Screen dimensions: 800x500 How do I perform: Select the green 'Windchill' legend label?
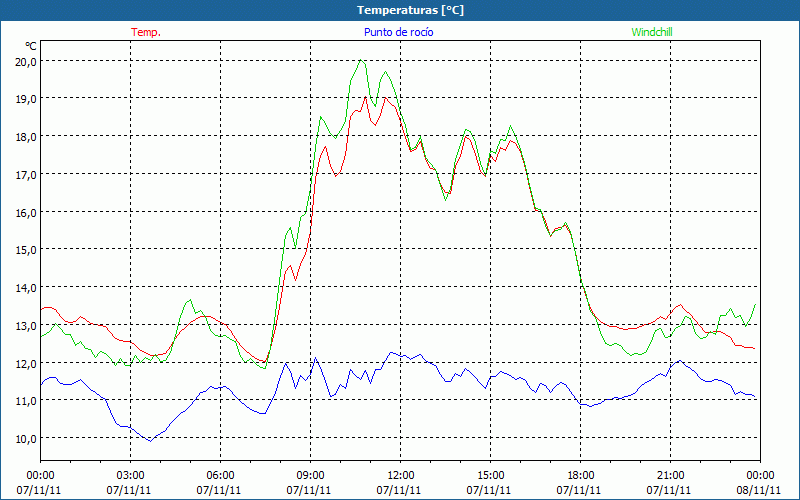tap(652, 32)
